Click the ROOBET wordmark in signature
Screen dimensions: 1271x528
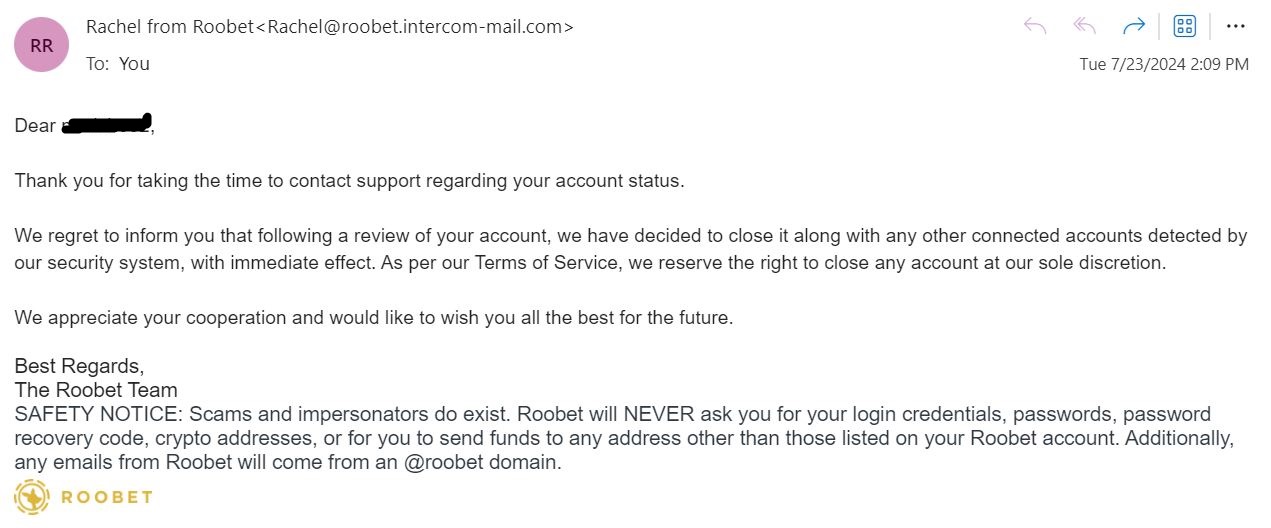[107, 497]
